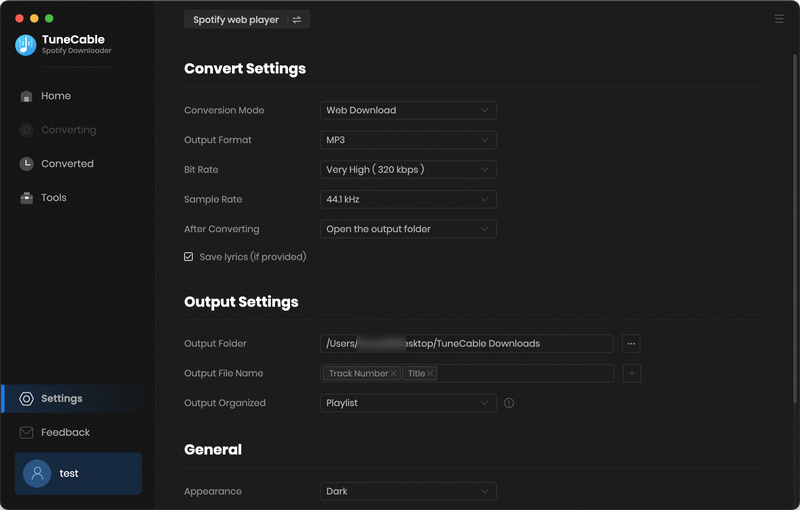Click the swap source arrows icon
The width and height of the screenshot is (800, 510).
[297, 20]
